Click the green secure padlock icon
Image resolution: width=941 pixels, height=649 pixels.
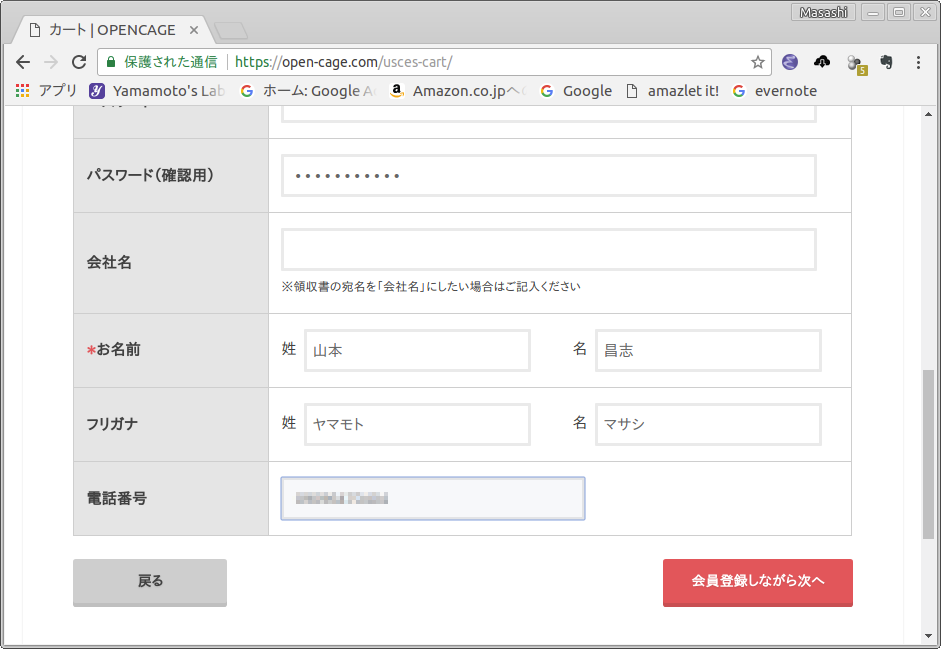(111, 62)
